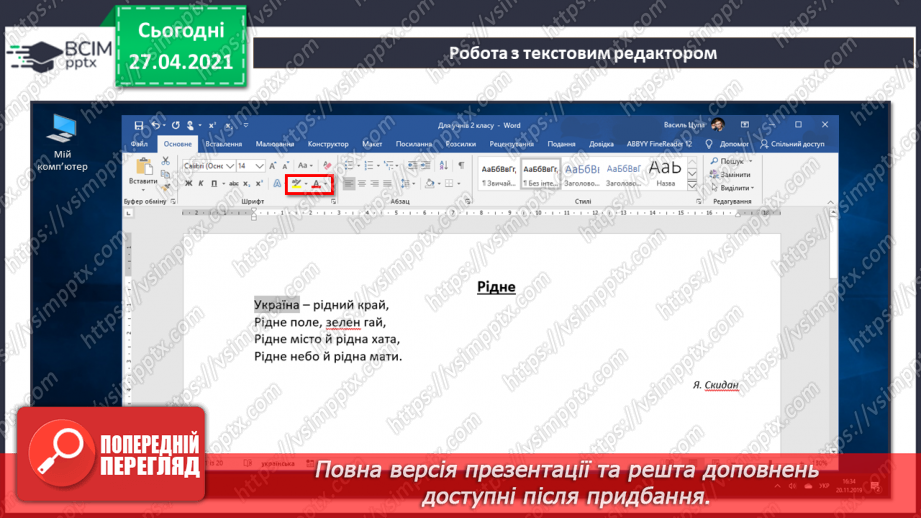Screen dimensions: 921x518
Task: Click the lightbulb Допомог search
Action: tap(728, 144)
